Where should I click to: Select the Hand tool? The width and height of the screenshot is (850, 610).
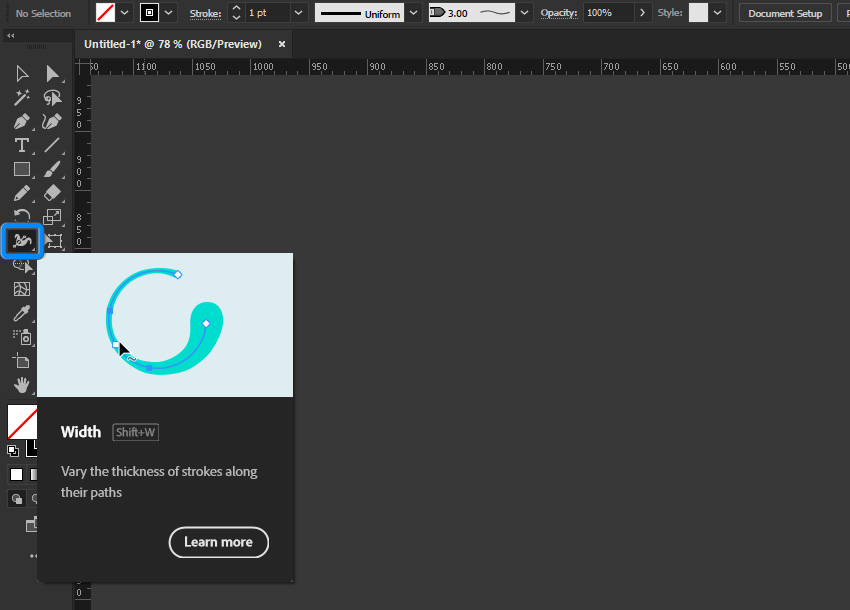coord(21,385)
